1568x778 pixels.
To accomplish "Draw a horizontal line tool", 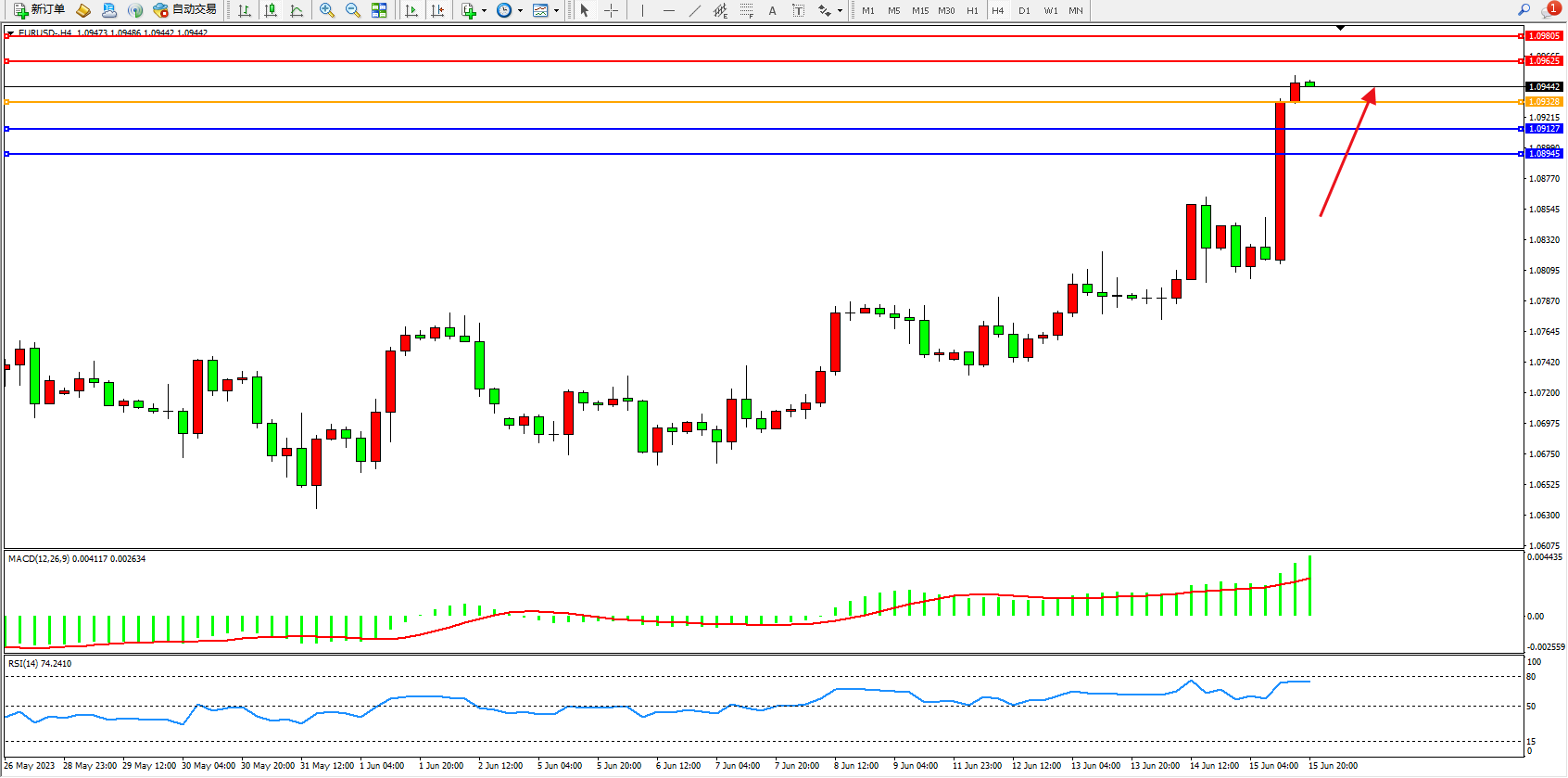I will pyautogui.click(x=668, y=10).
